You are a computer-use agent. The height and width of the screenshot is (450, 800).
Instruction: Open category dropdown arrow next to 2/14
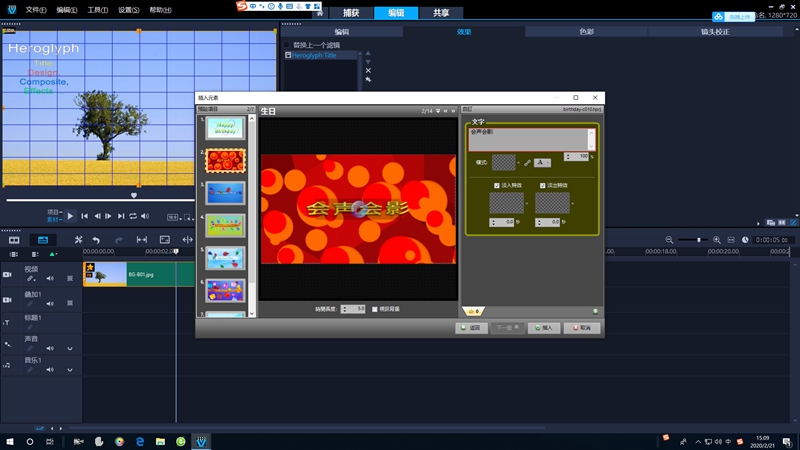(438, 111)
